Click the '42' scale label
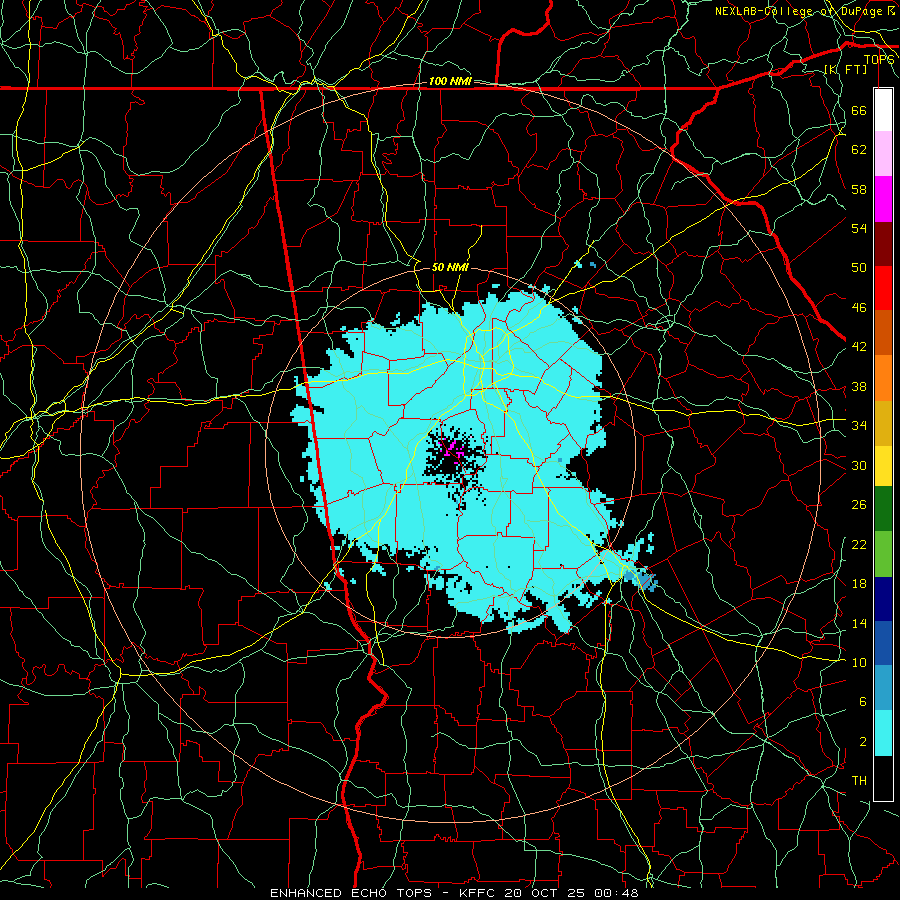900x900 pixels. click(x=859, y=347)
